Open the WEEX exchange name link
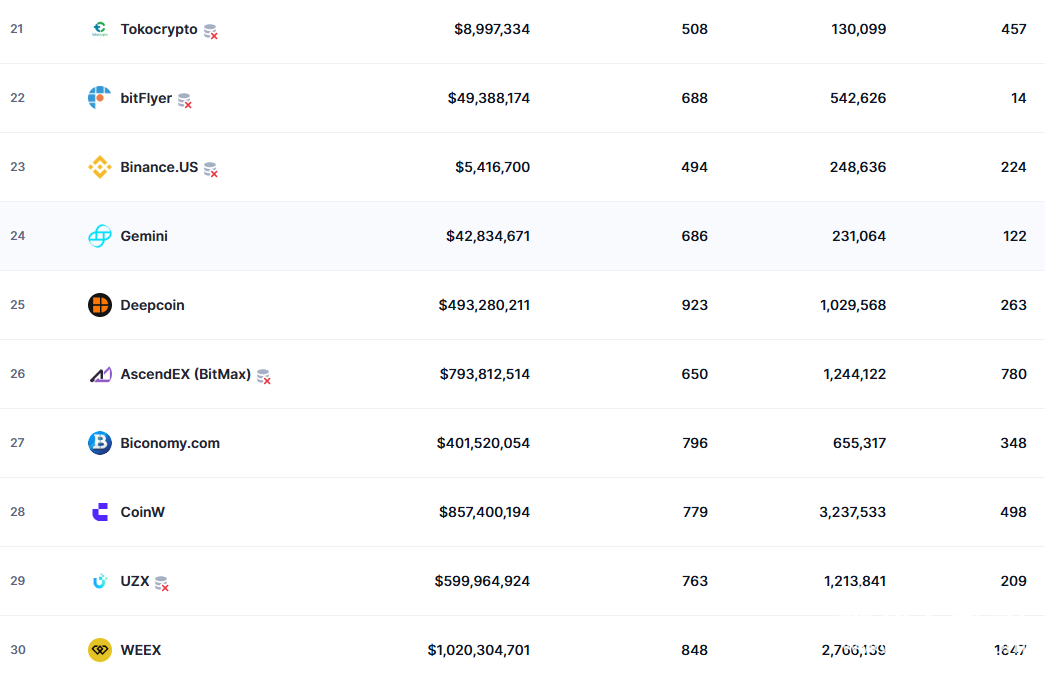 pyautogui.click(x=140, y=650)
